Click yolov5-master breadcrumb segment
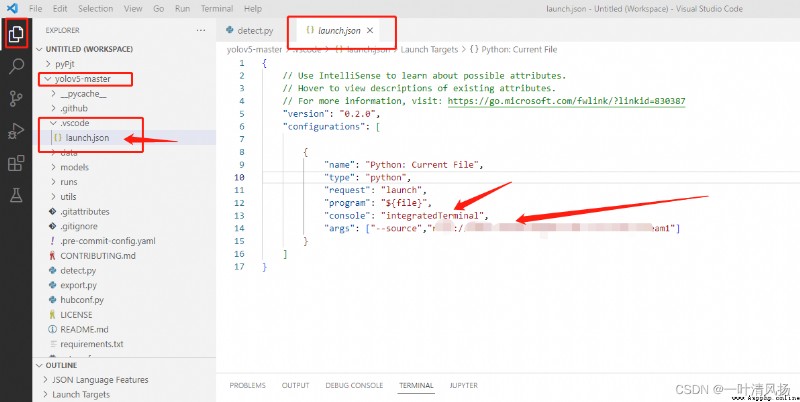 (255, 49)
